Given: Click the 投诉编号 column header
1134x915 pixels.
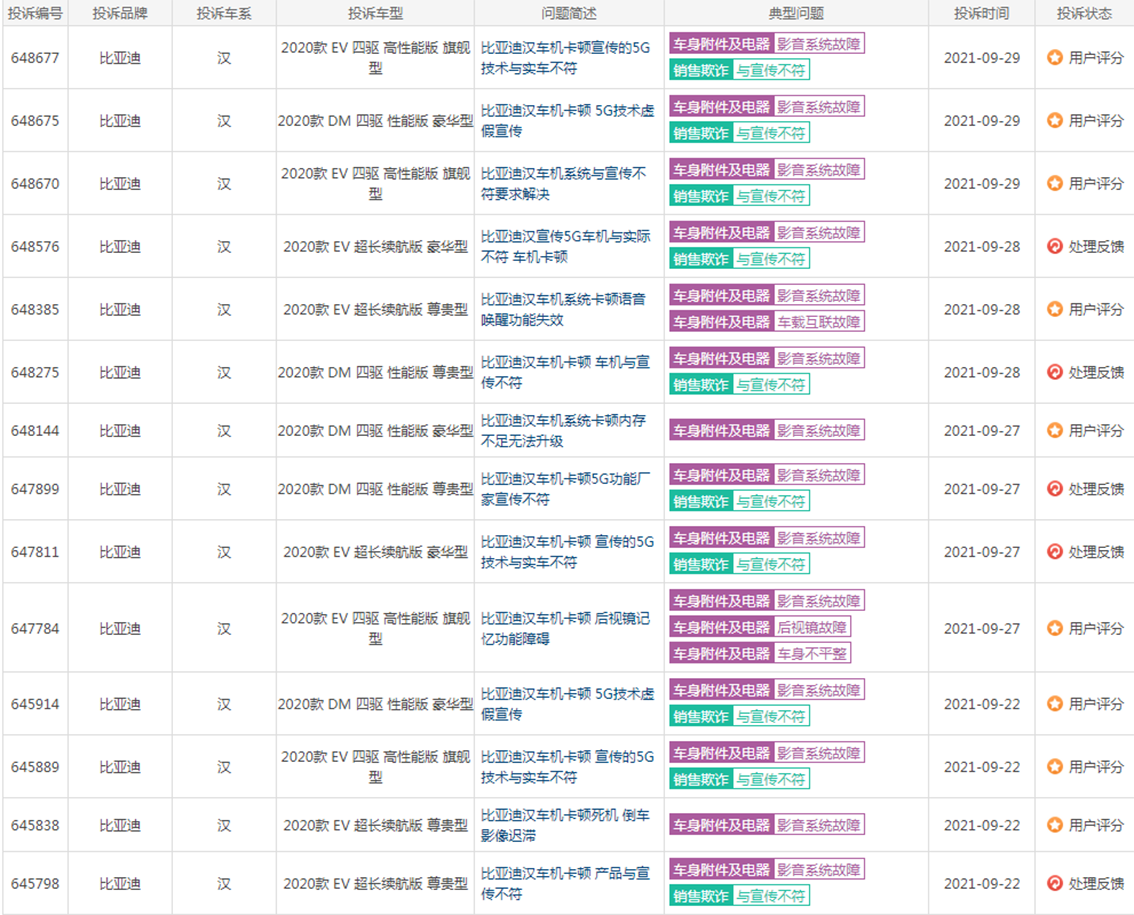Looking at the screenshot, I should pyautogui.click(x=35, y=13).
